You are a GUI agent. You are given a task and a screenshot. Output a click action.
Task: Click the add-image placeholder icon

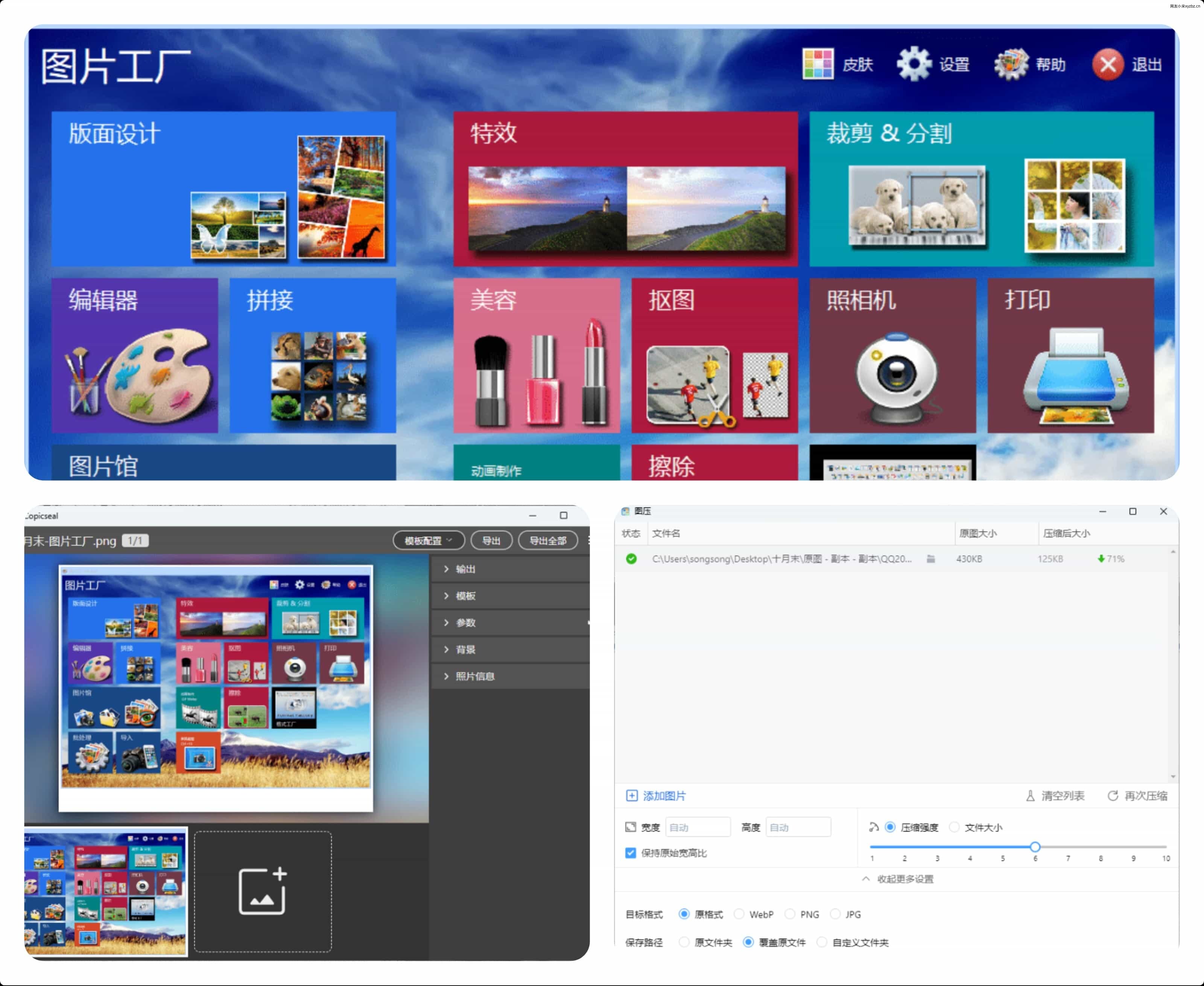(x=263, y=891)
